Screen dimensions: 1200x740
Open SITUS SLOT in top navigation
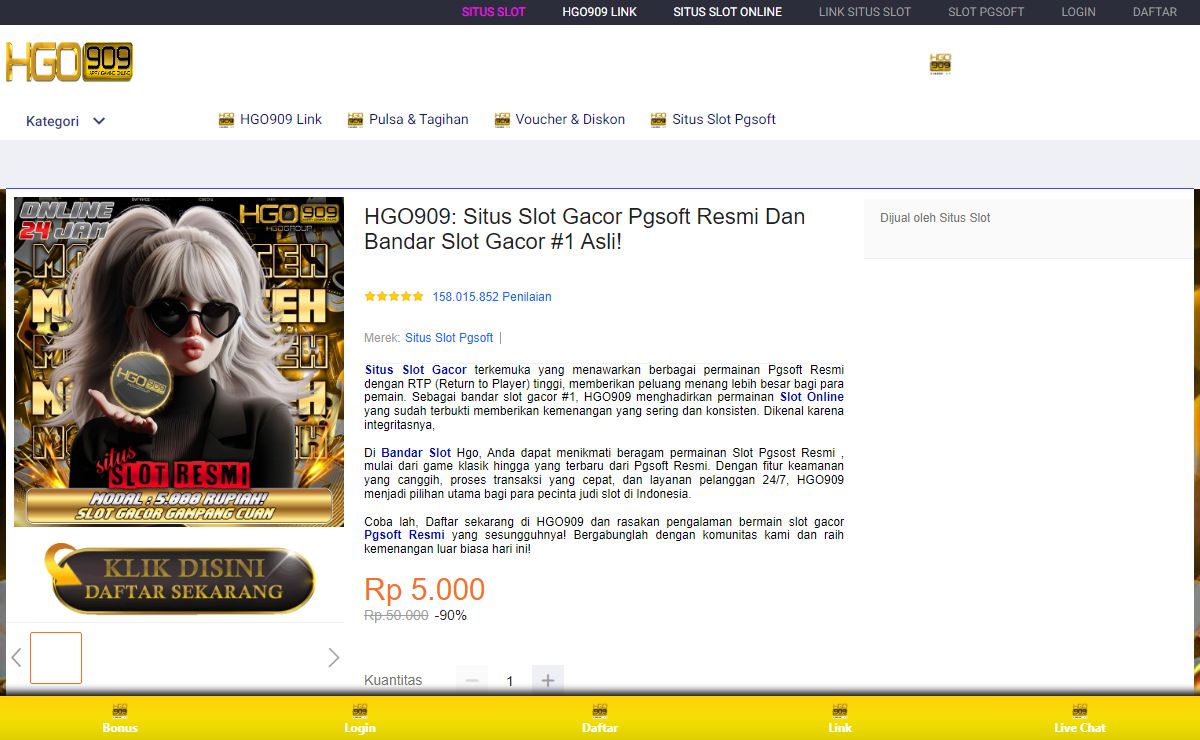pos(493,12)
